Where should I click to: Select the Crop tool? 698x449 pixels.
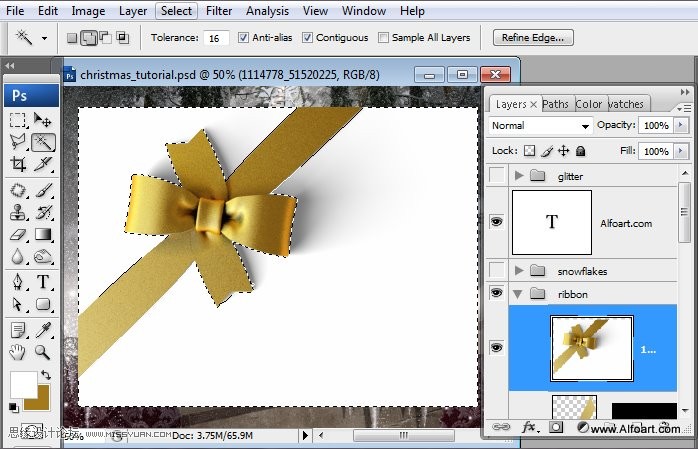point(18,164)
